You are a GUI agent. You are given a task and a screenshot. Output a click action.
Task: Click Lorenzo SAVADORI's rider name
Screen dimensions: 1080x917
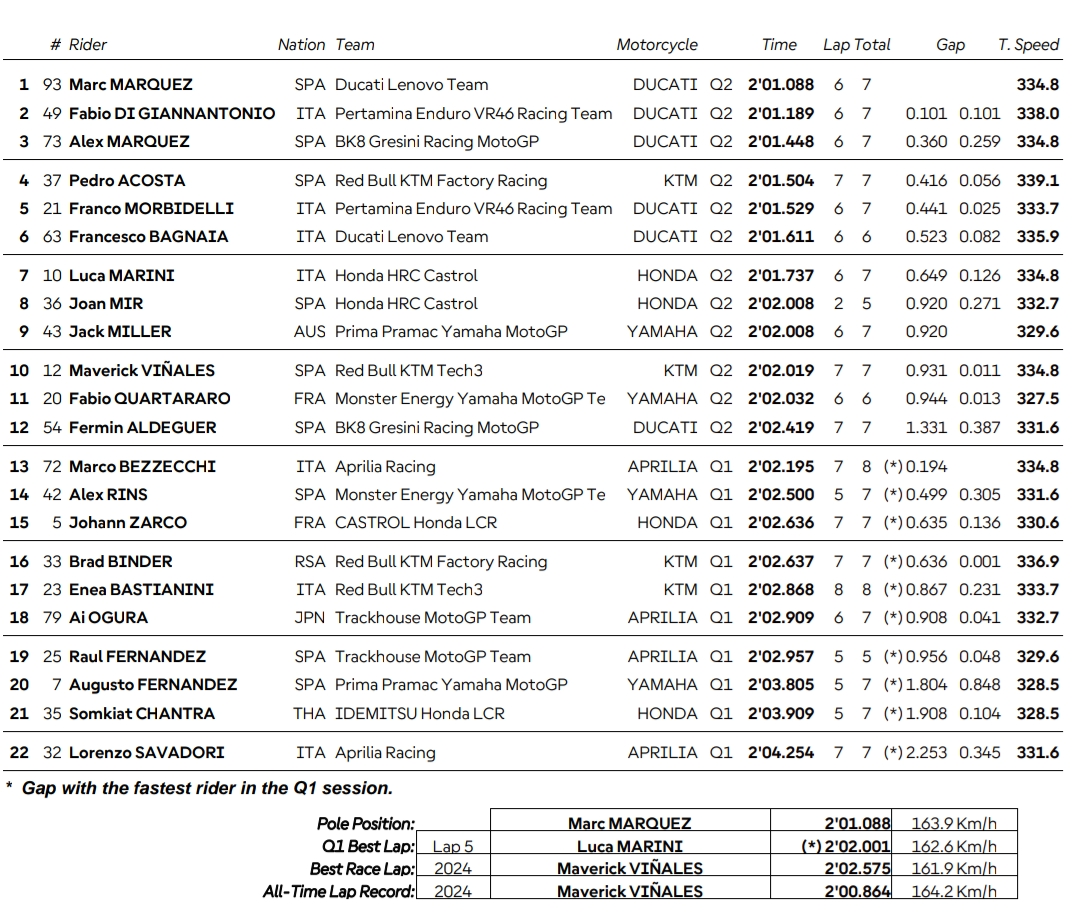146,753
